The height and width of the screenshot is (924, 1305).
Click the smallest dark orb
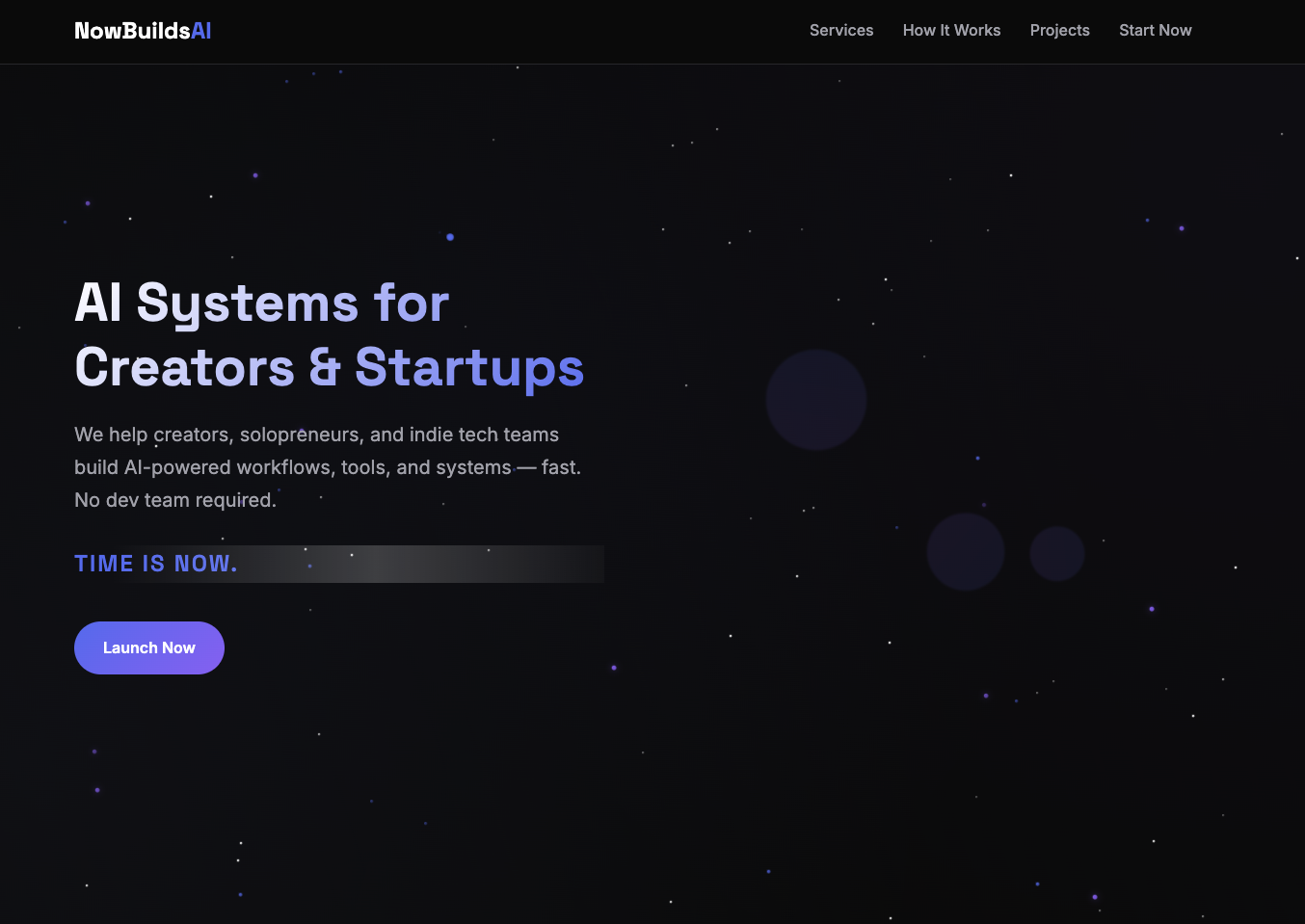click(x=1057, y=554)
